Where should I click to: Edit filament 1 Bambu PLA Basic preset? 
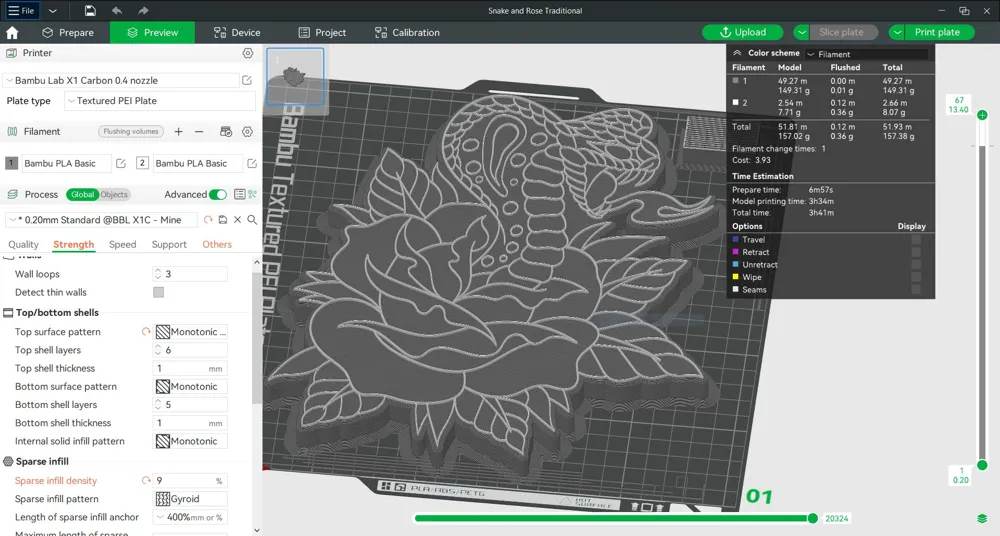click(121, 163)
